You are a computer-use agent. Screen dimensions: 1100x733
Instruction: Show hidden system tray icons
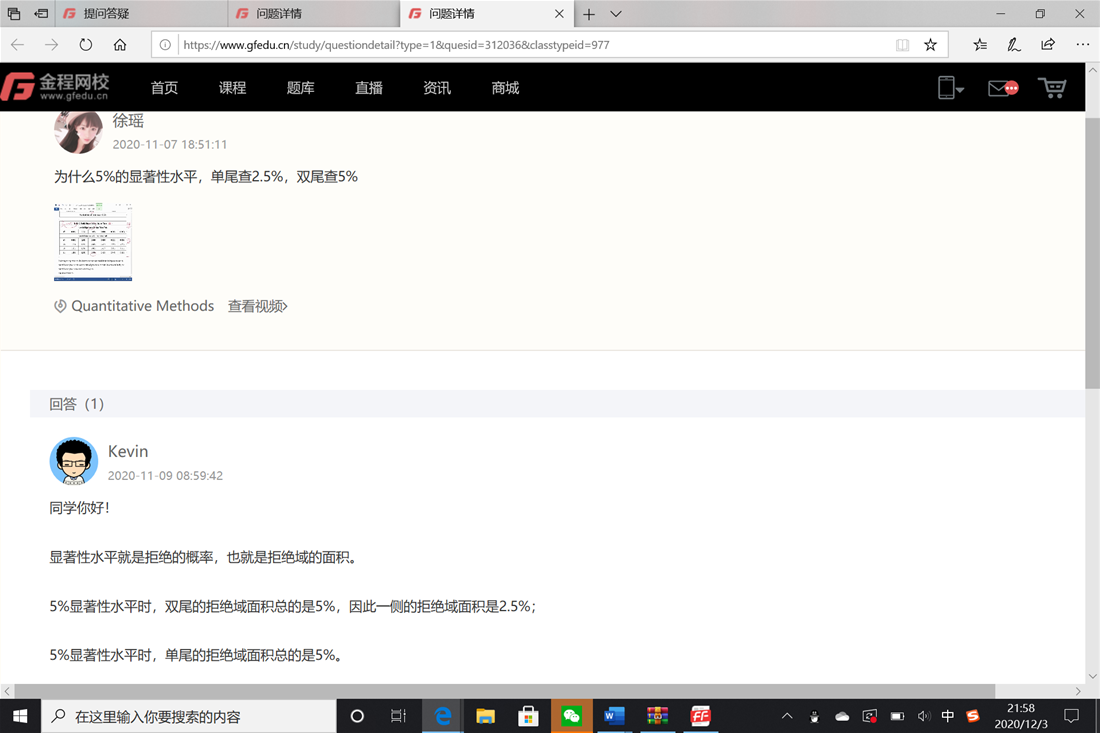click(x=787, y=716)
